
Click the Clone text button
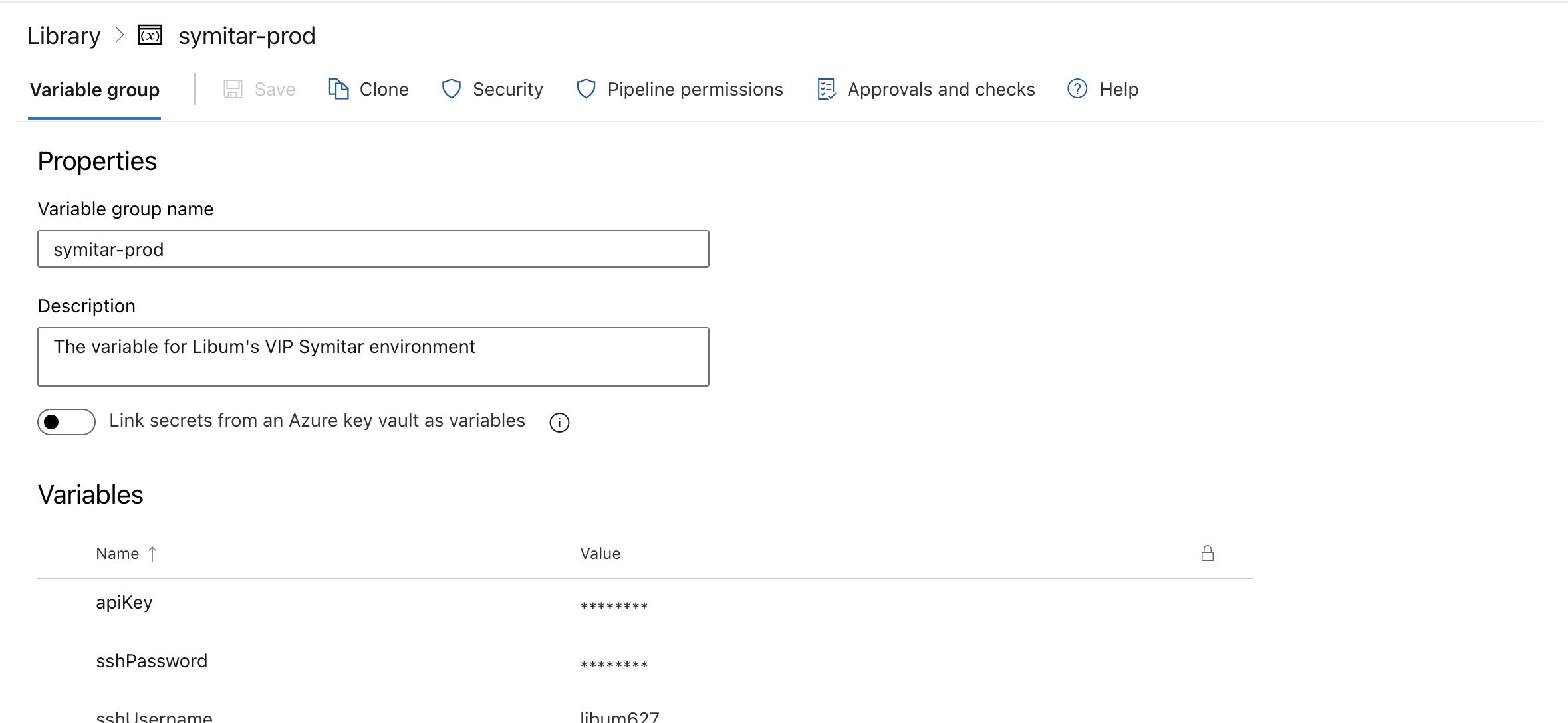(384, 89)
